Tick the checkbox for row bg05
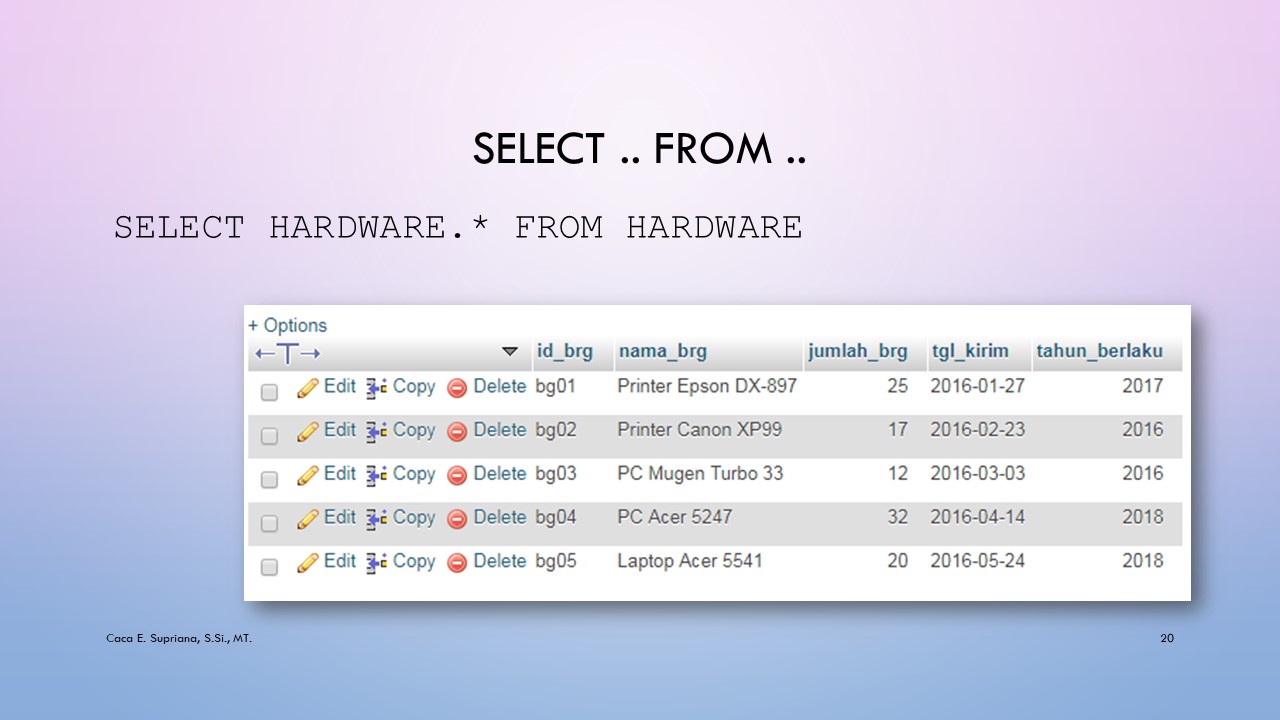Viewport: 1280px width, 720px height. [x=269, y=567]
